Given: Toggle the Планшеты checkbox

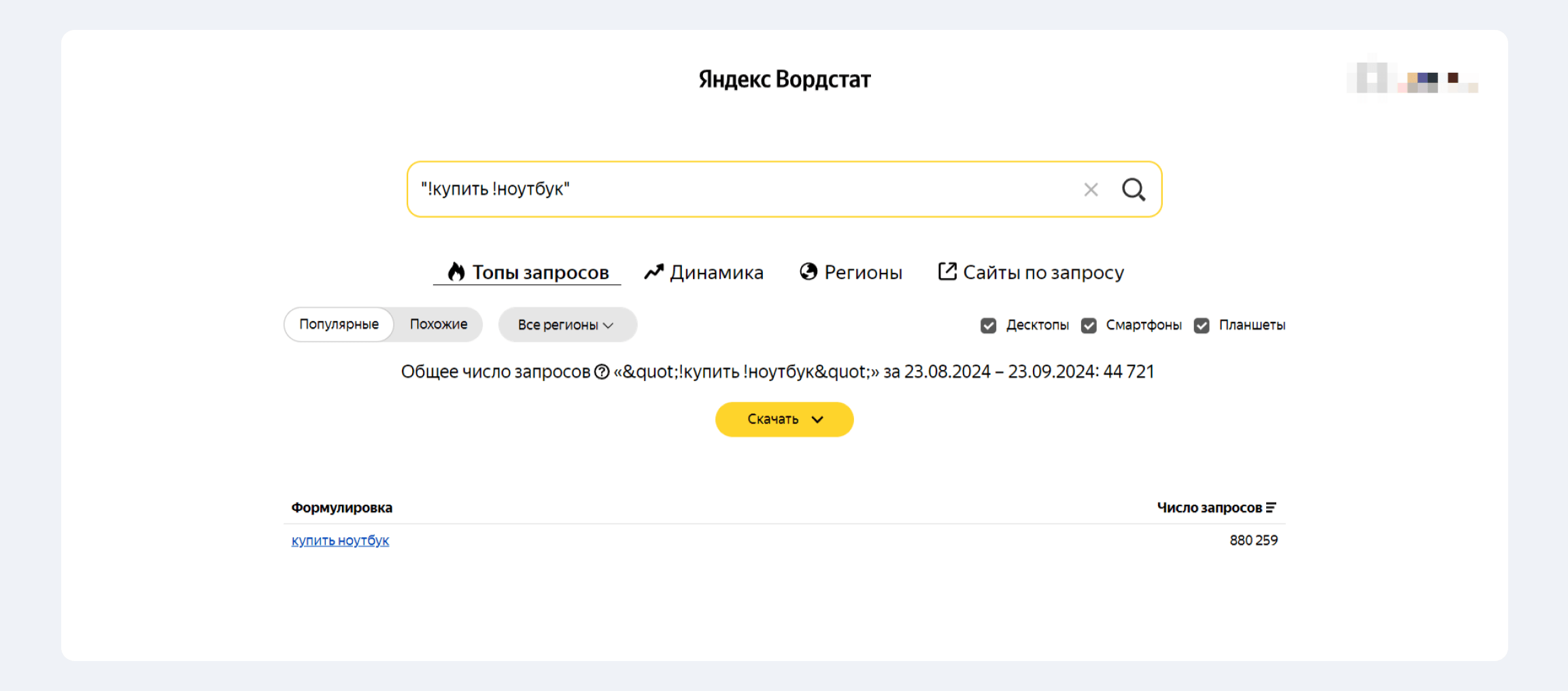Looking at the screenshot, I should point(1201,326).
